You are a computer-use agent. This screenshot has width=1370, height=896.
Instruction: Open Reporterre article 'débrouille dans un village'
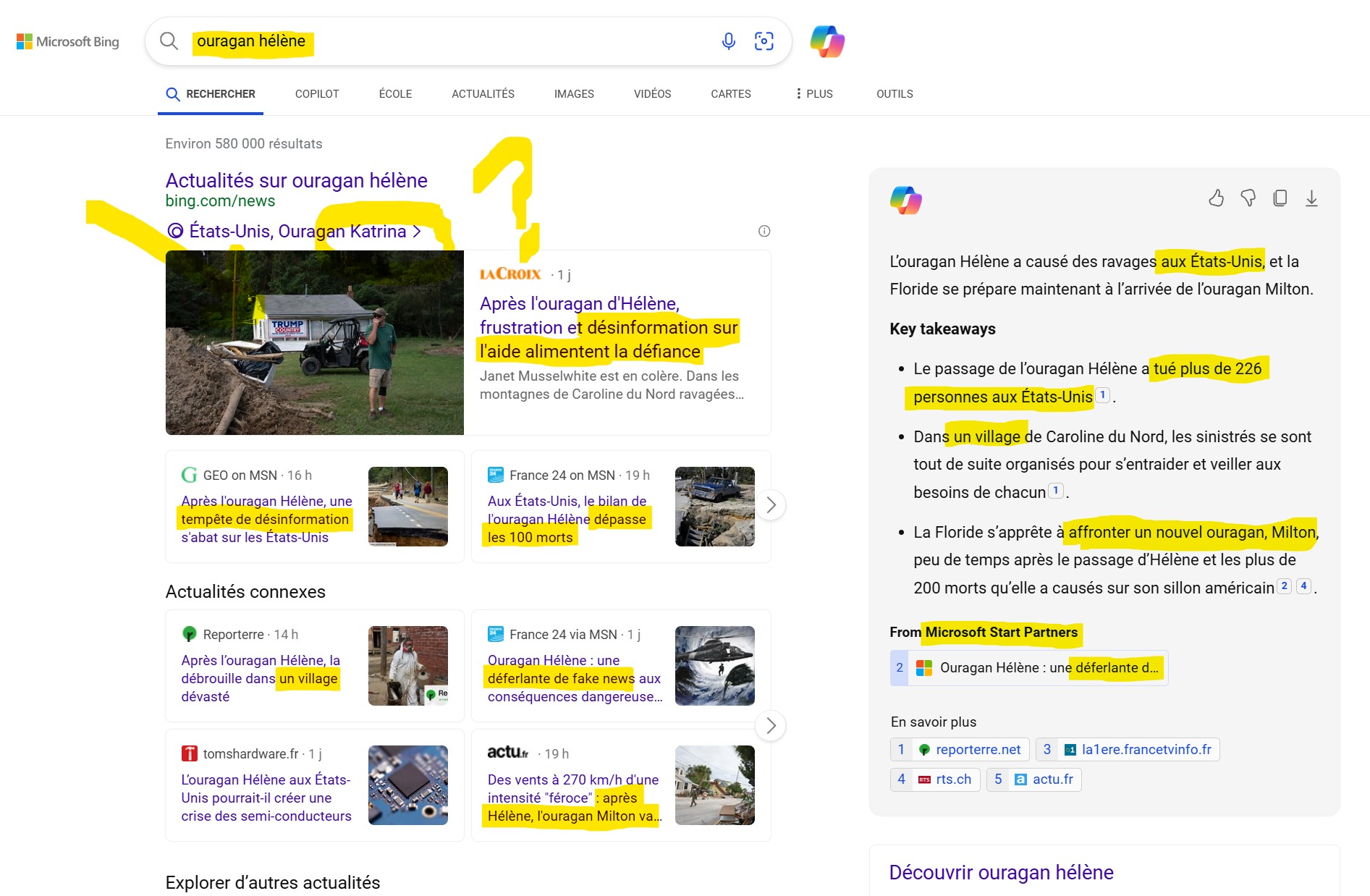coord(261,678)
